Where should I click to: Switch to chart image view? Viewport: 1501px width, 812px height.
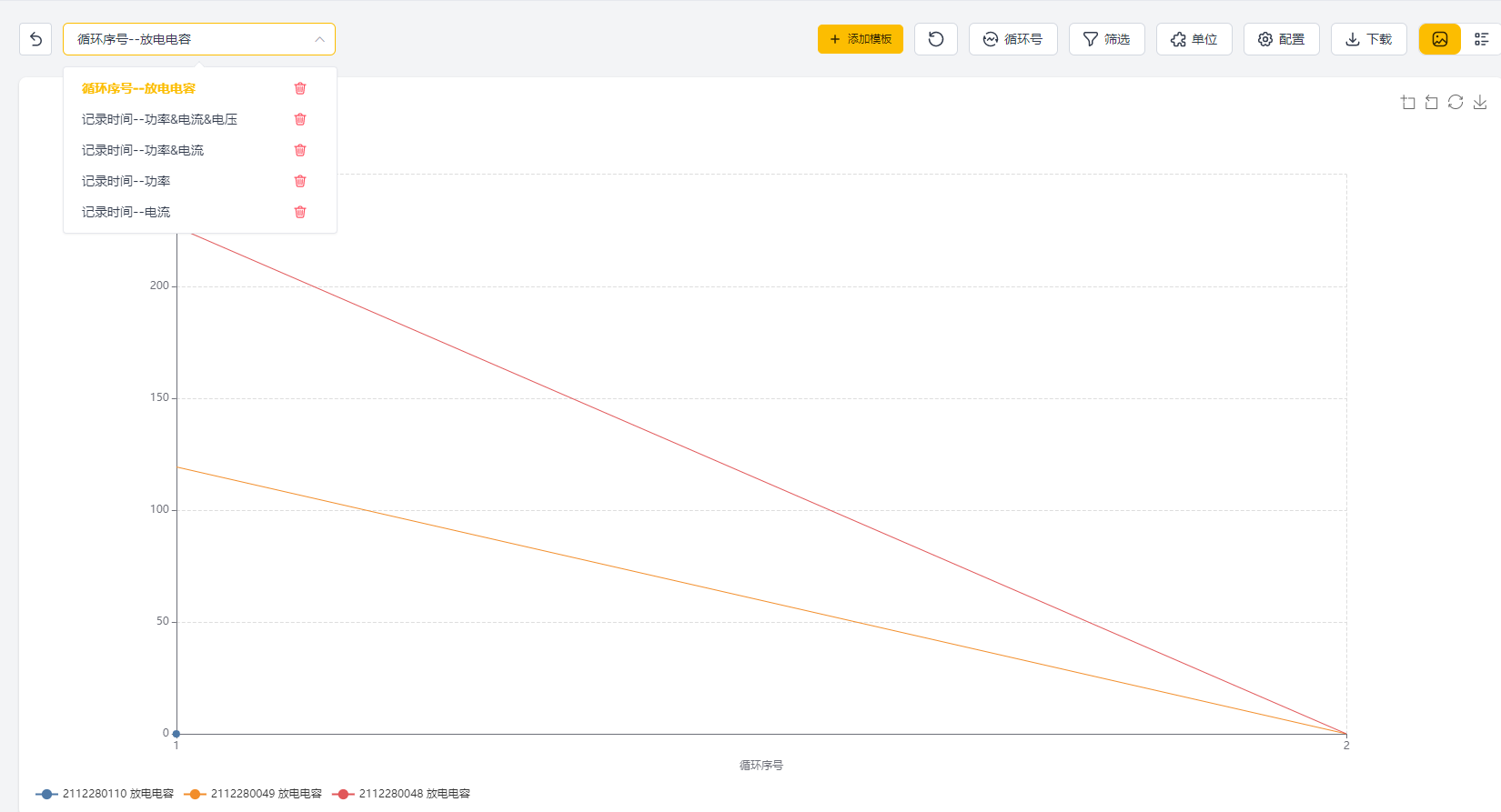click(x=1440, y=39)
